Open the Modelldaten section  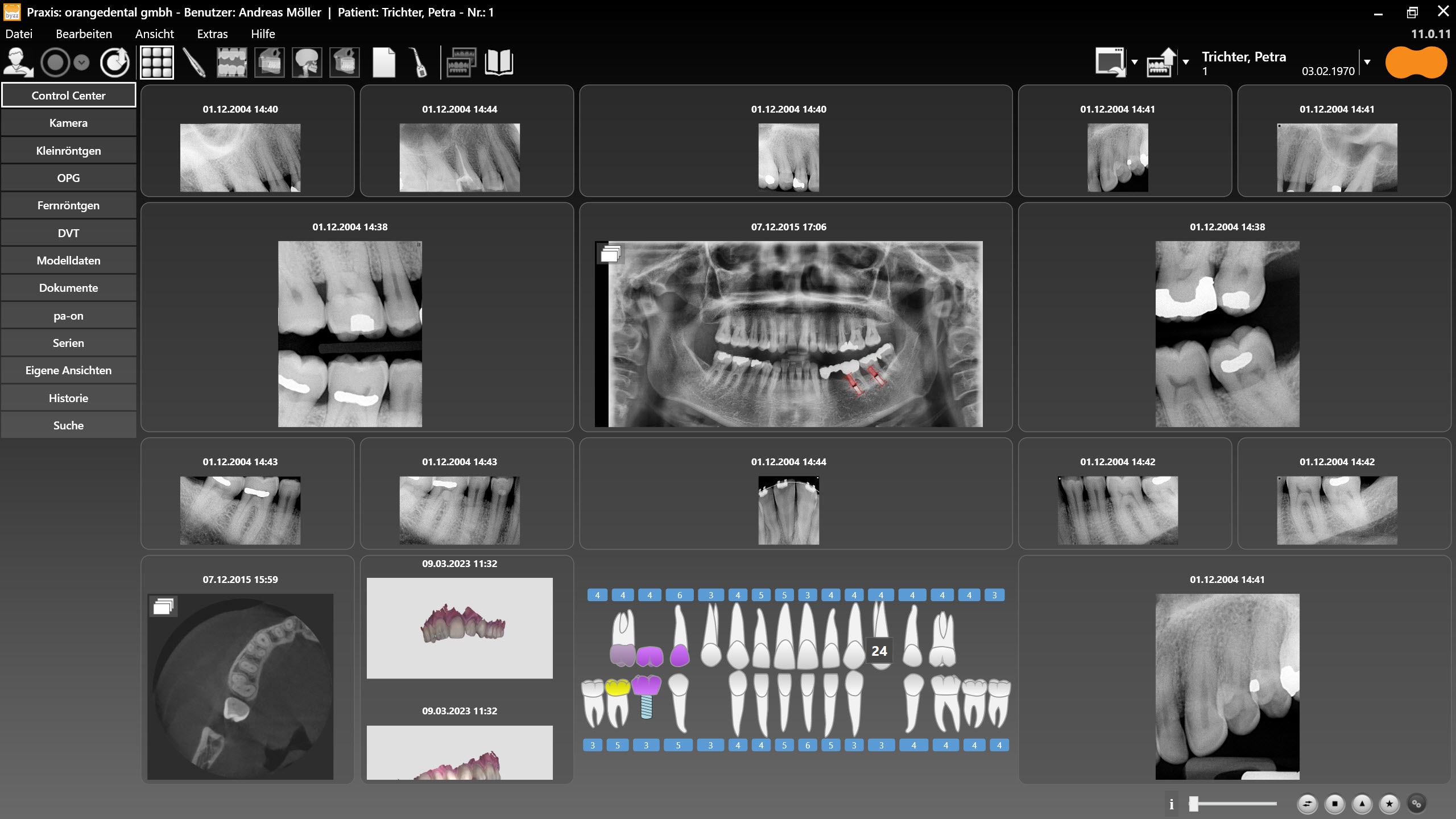pyautogui.click(x=68, y=260)
